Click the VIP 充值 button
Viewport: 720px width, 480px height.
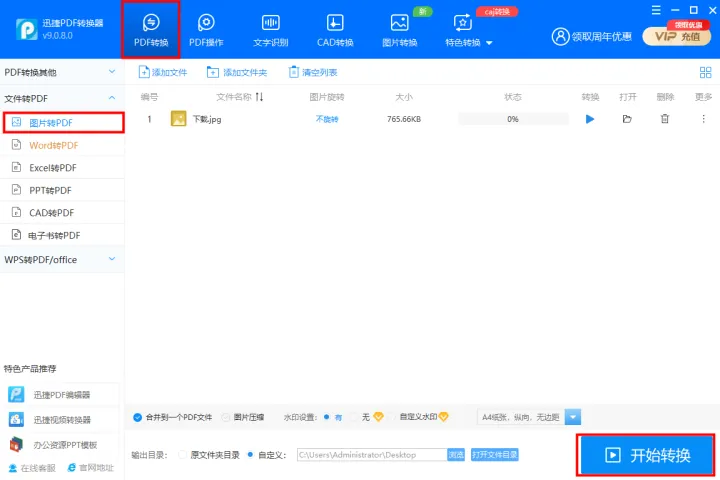coord(676,36)
